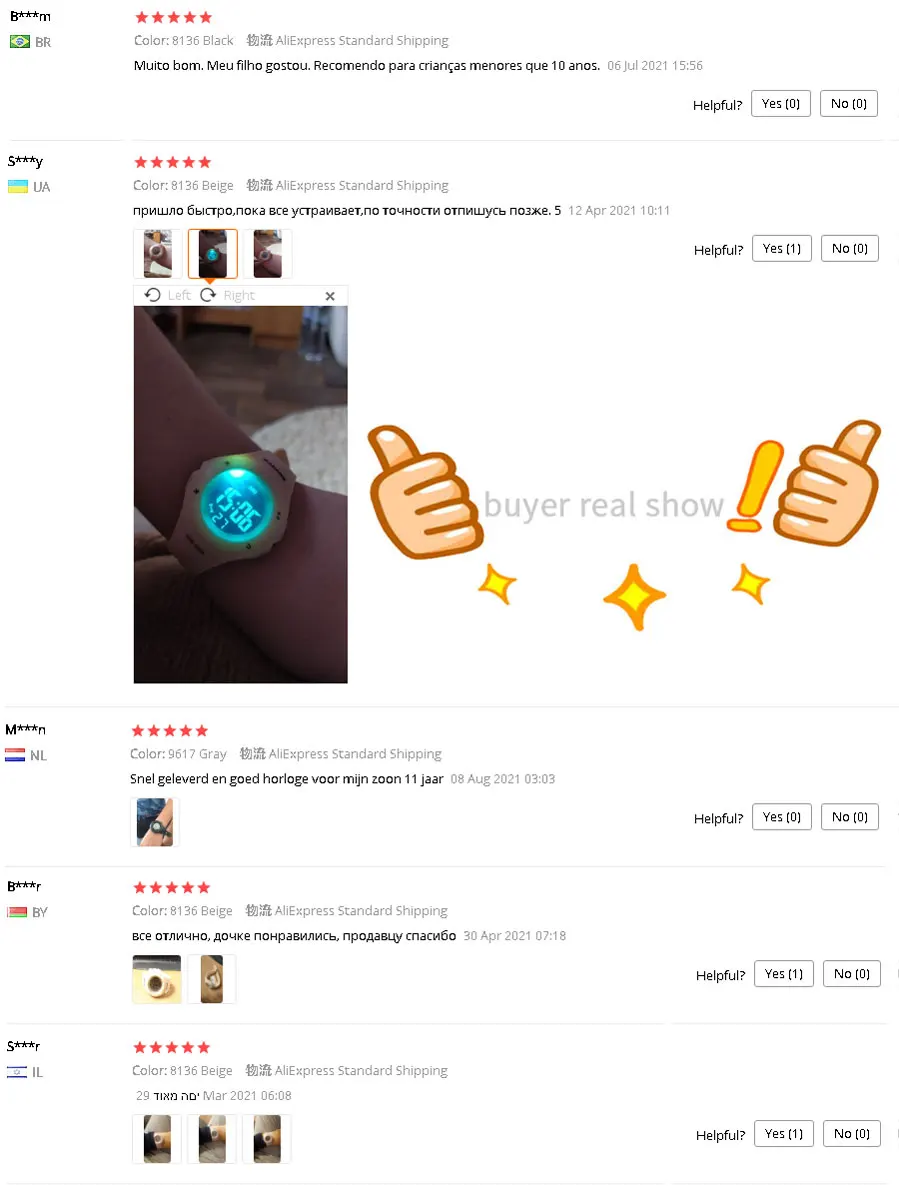Screen dimensions: 899x1193
Task: Rotate the enlarged photo right
Action: point(227,295)
